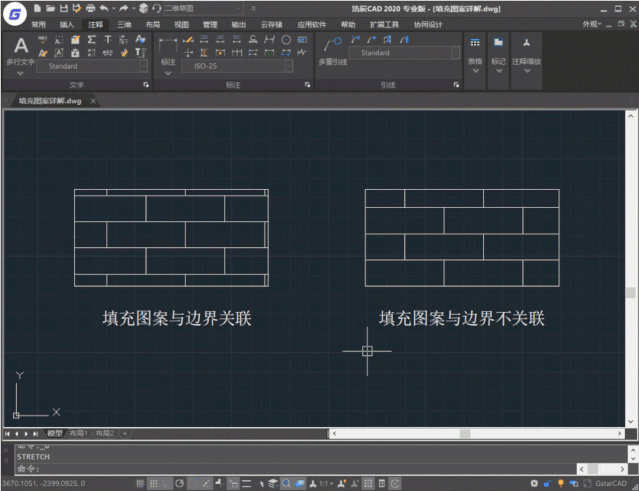Click the undo arrow in quick access toolbar
Image resolution: width=639 pixels, height=491 pixels.
pos(104,8)
